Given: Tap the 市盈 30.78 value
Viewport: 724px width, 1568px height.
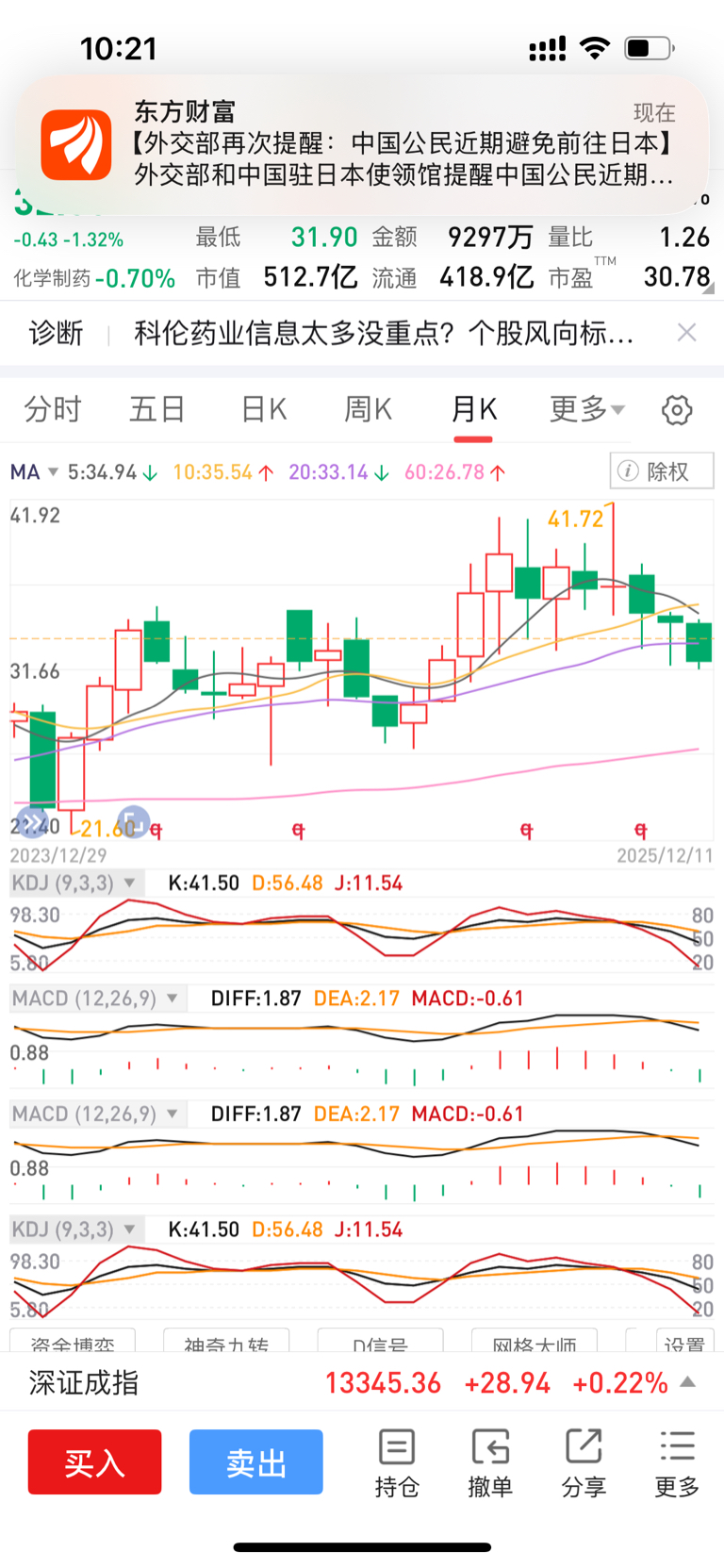Looking at the screenshot, I should [677, 277].
